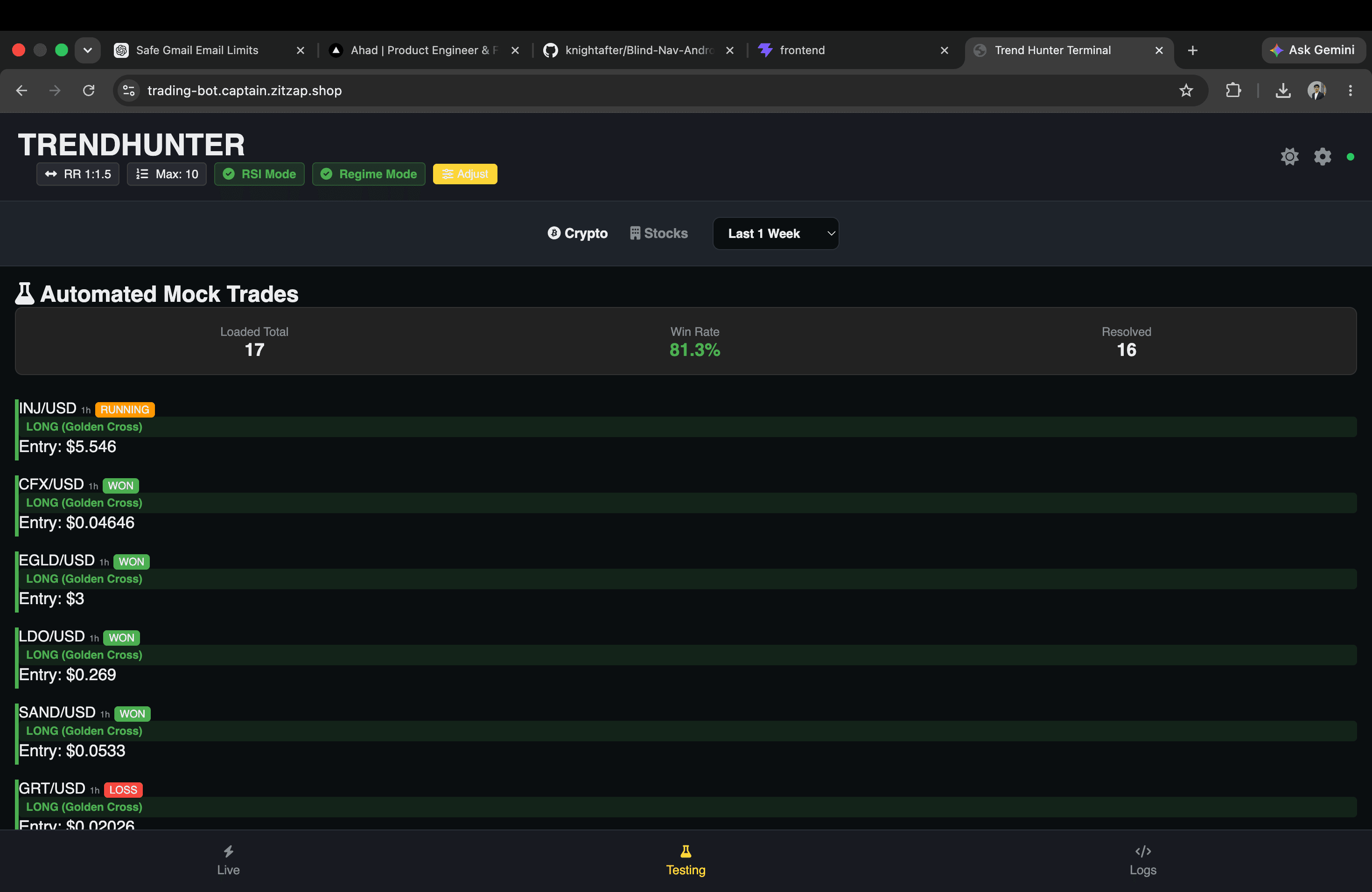
Task: Close the Safe Gmail Email Limits tab
Action: pos(301,51)
